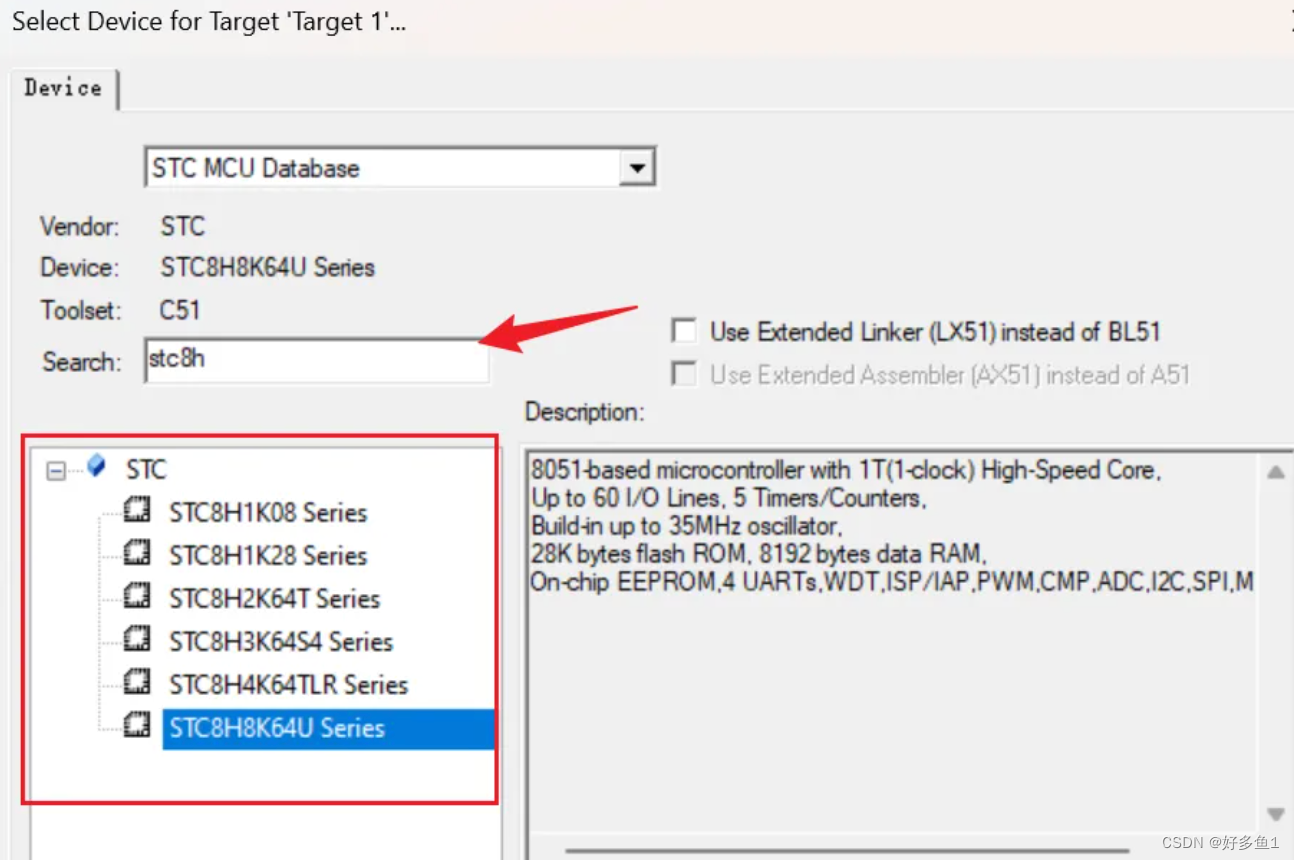Select STC8H4K64TLR Series in device tree
This screenshot has height=860, width=1294.
click(289, 685)
